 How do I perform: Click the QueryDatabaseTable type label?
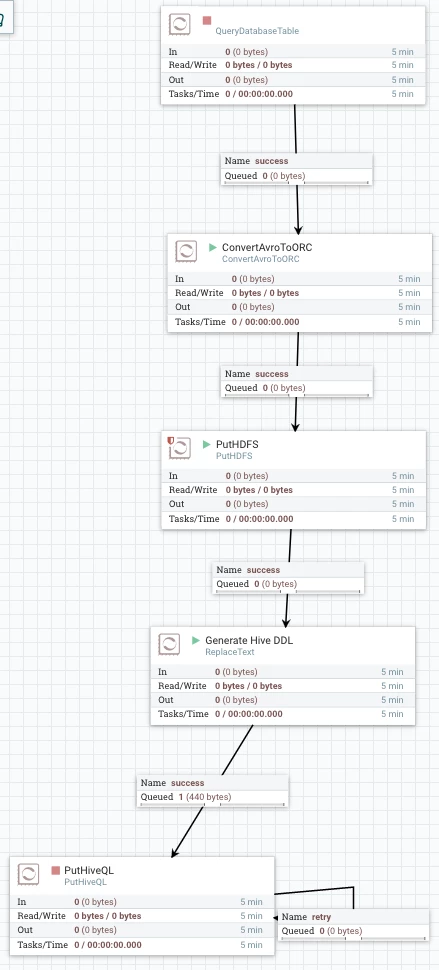point(257,31)
